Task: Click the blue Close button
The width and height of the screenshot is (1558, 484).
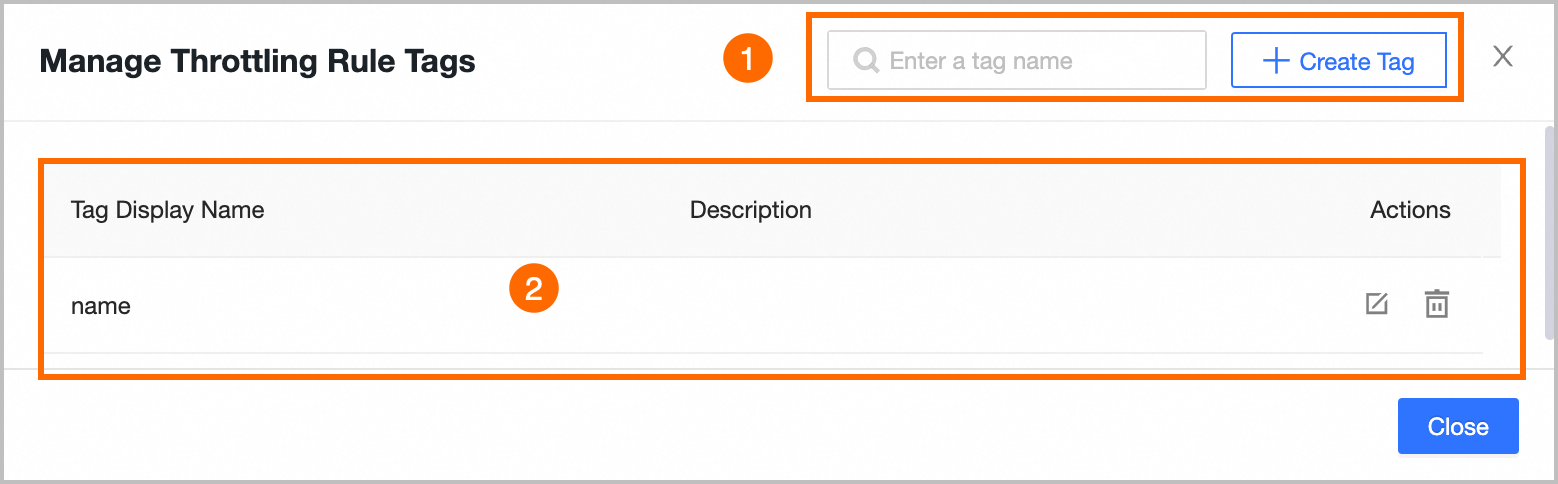Action: click(x=1457, y=426)
